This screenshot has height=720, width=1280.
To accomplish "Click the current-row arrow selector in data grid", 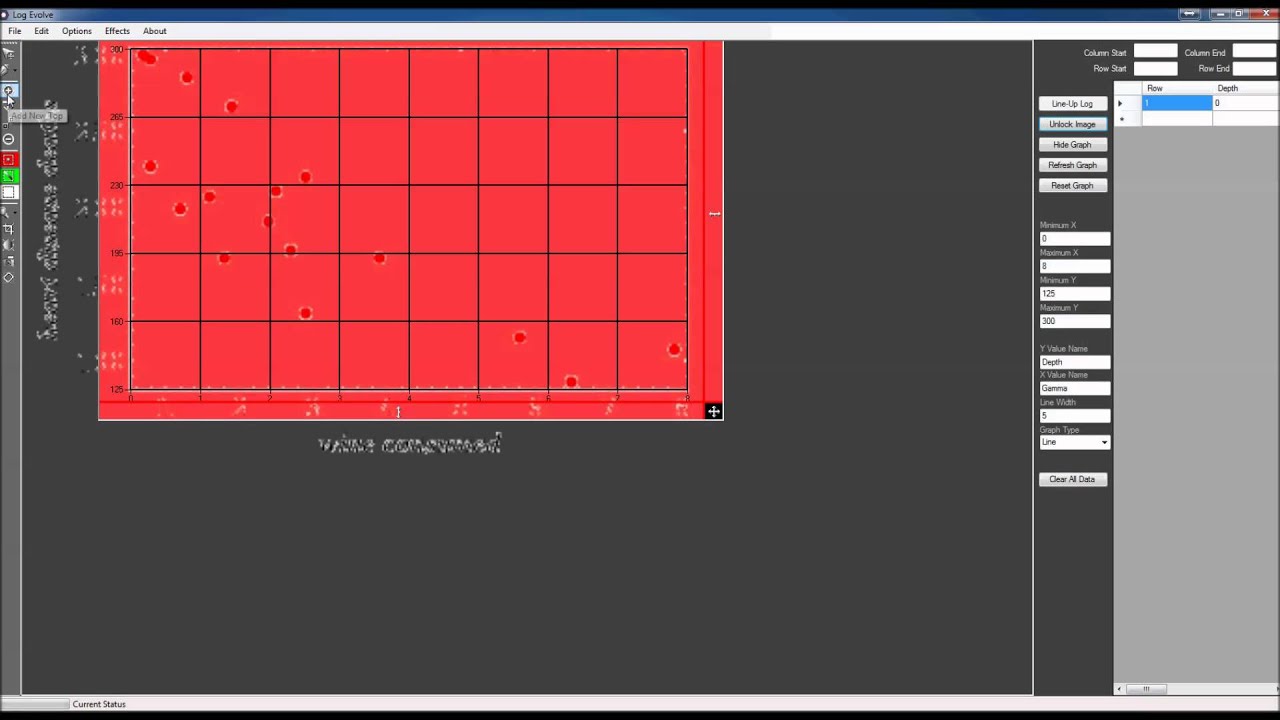I will click(x=1120, y=103).
